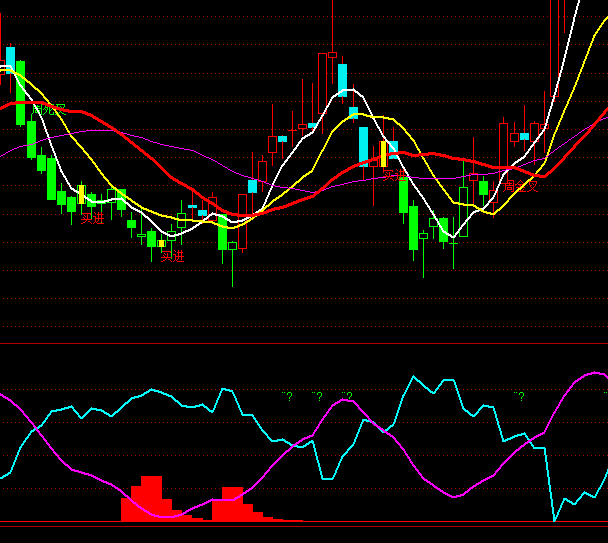Select yellow candlestick above rightmost 买进 label
Viewport: 608px width, 543px height.
click(383, 154)
